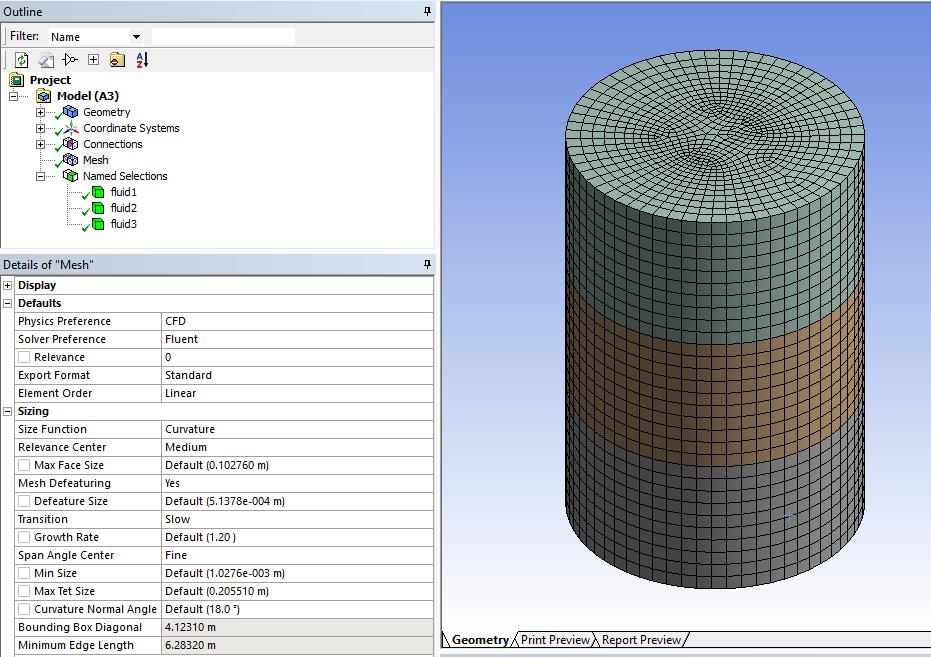Screen dimensions: 931x657
Task: Select the filter by state icon
Action: point(69,60)
